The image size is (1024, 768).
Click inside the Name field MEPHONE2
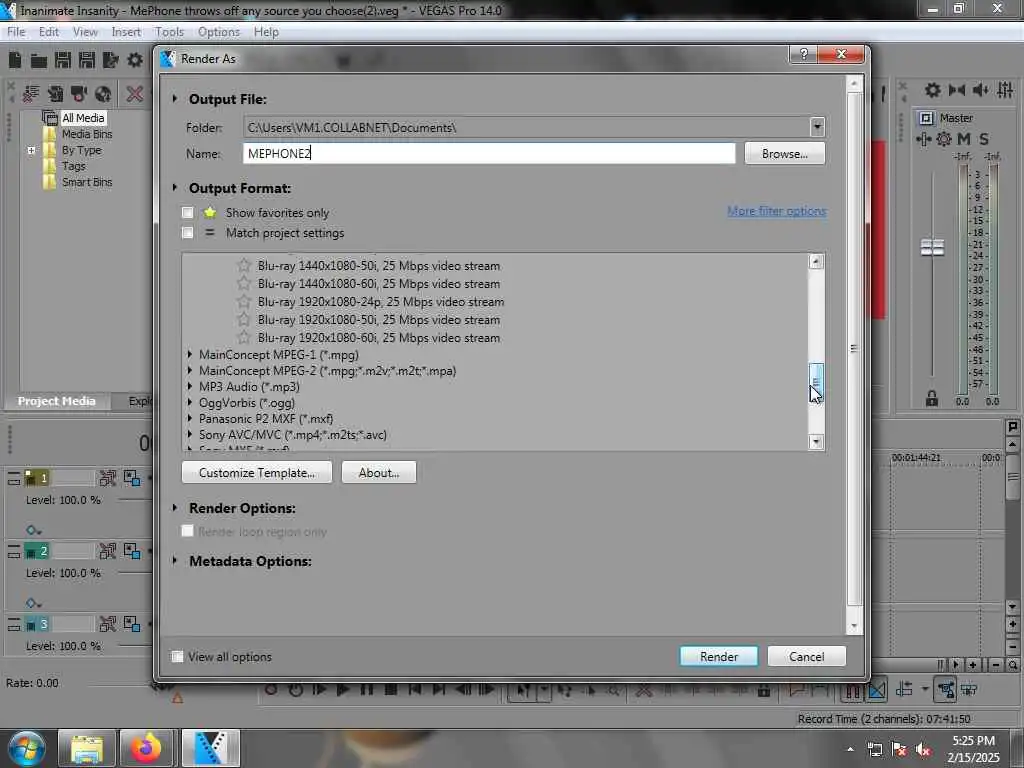pyautogui.click(x=489, y=153)
